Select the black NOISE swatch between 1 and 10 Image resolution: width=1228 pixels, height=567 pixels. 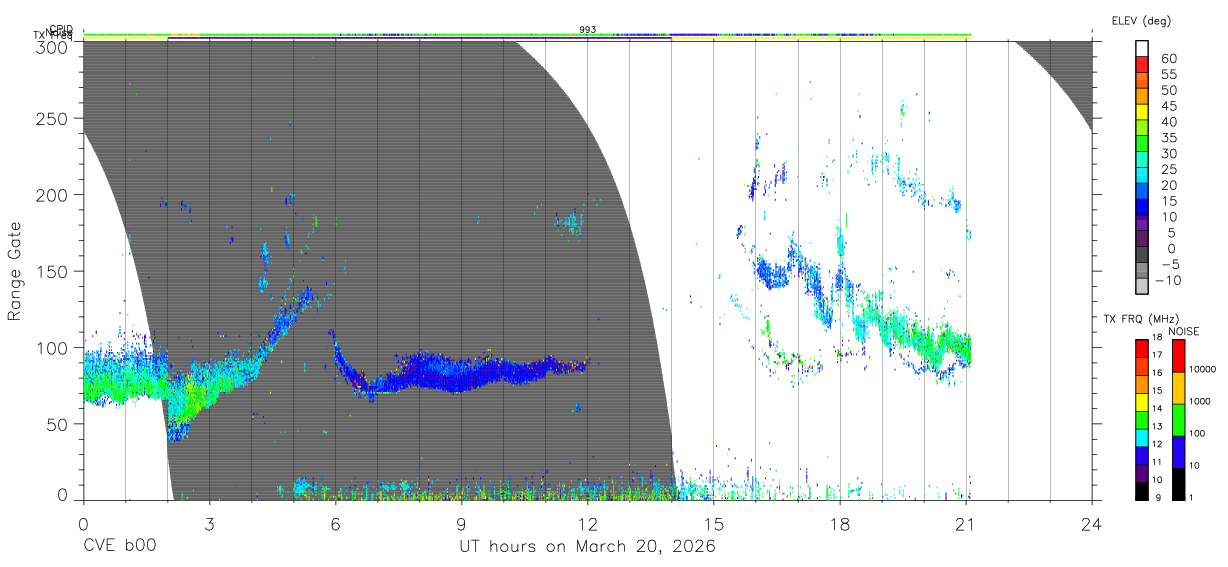click(x=1177, y=483)
